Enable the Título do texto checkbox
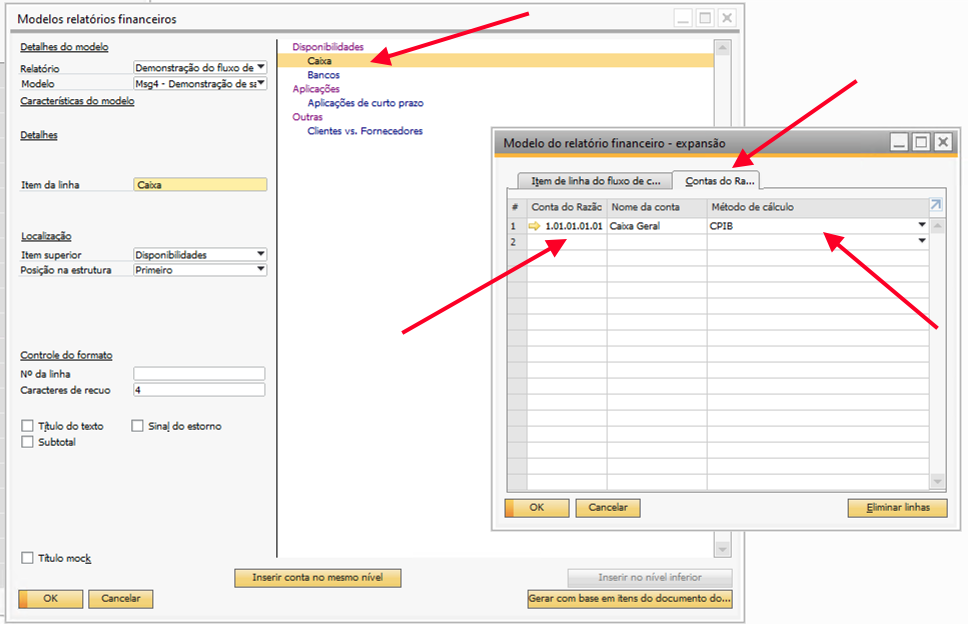This screenshot has height=624, width=968. pyautogui.click(x=28, y=426)
